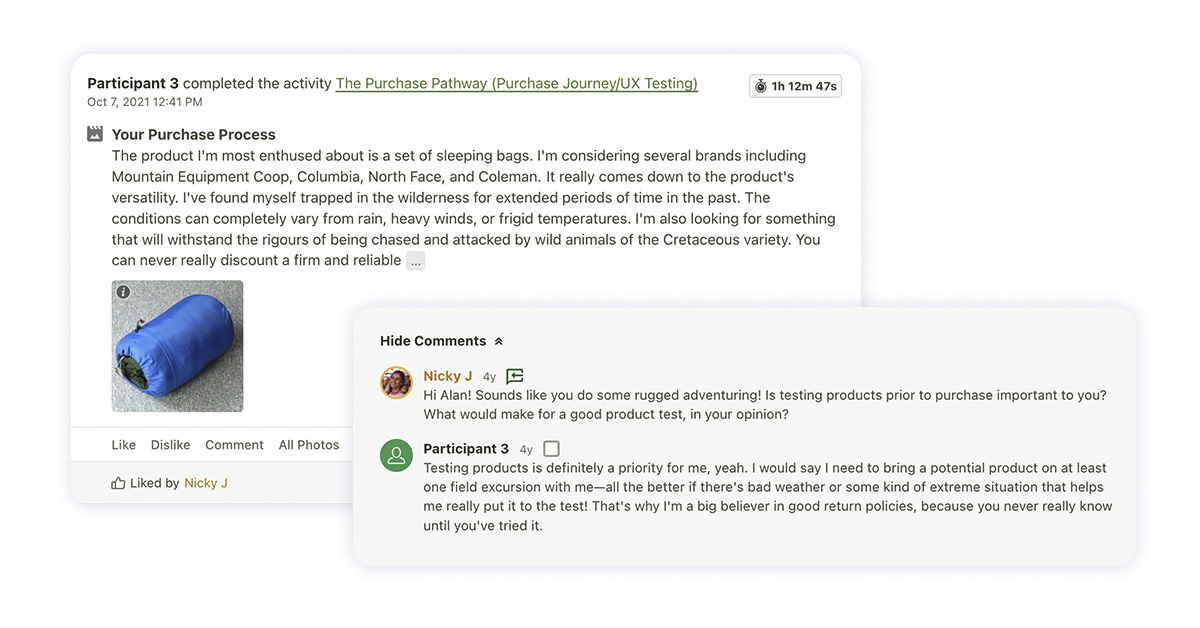Click the Hide Comments label
Viewport: 1200px width, 628px height.
coord(432,341)
